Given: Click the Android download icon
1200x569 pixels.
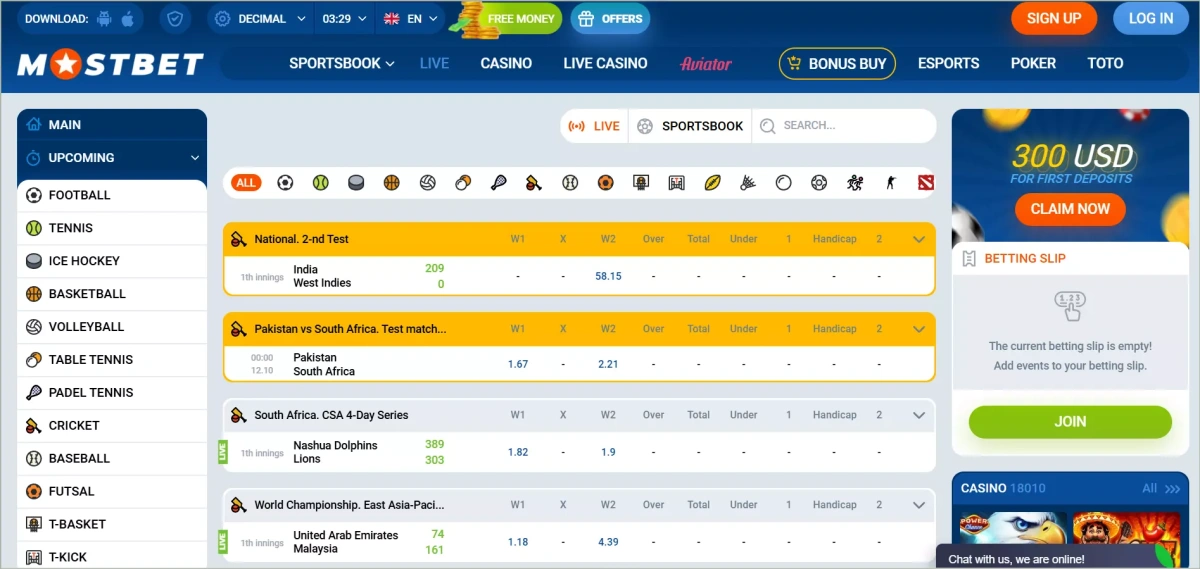Looking at the screenshot, I should (x=105, y=19).
